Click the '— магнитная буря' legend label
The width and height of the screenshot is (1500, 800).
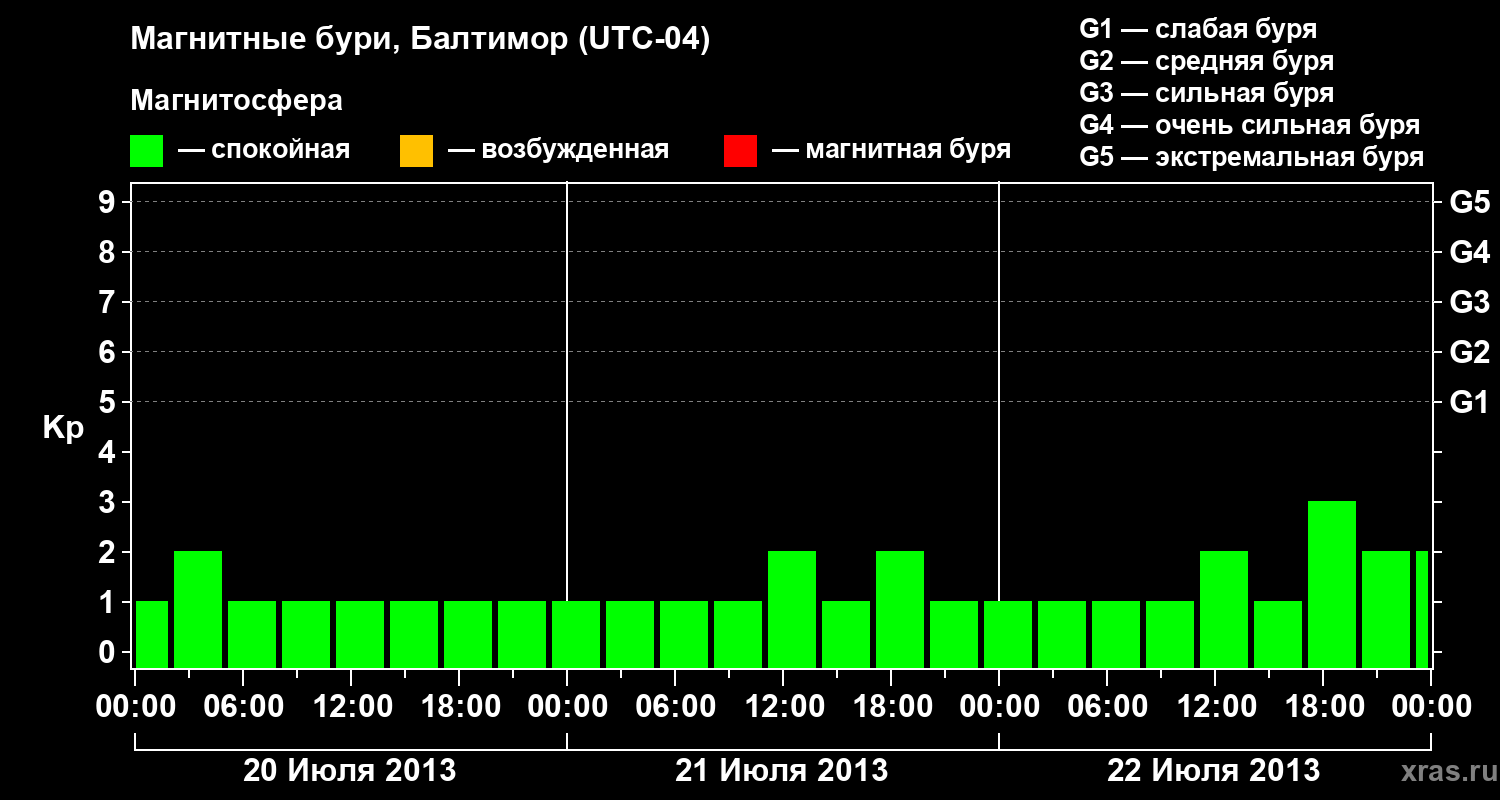coord(891,150)
